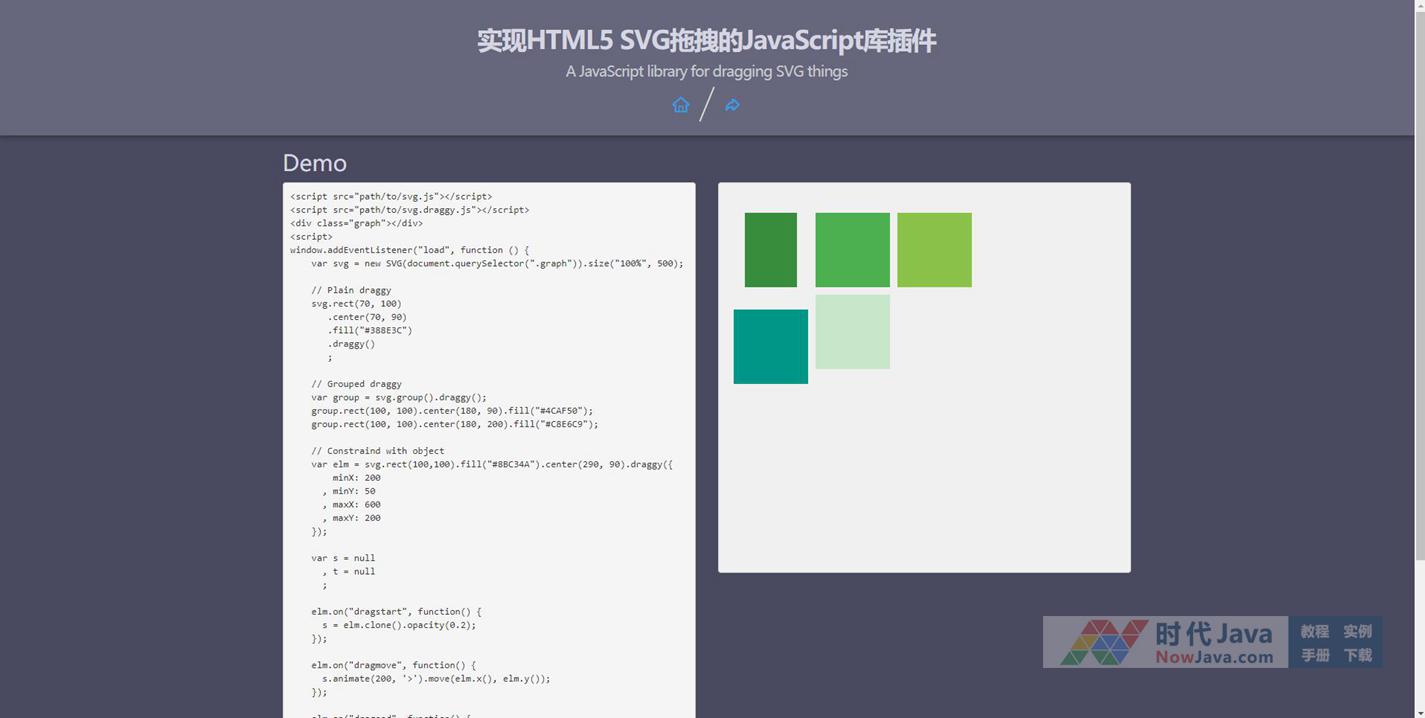This screenshot has height=718, width=1425.
Task: Select the dark green rectangle
Action: (771, 250)
